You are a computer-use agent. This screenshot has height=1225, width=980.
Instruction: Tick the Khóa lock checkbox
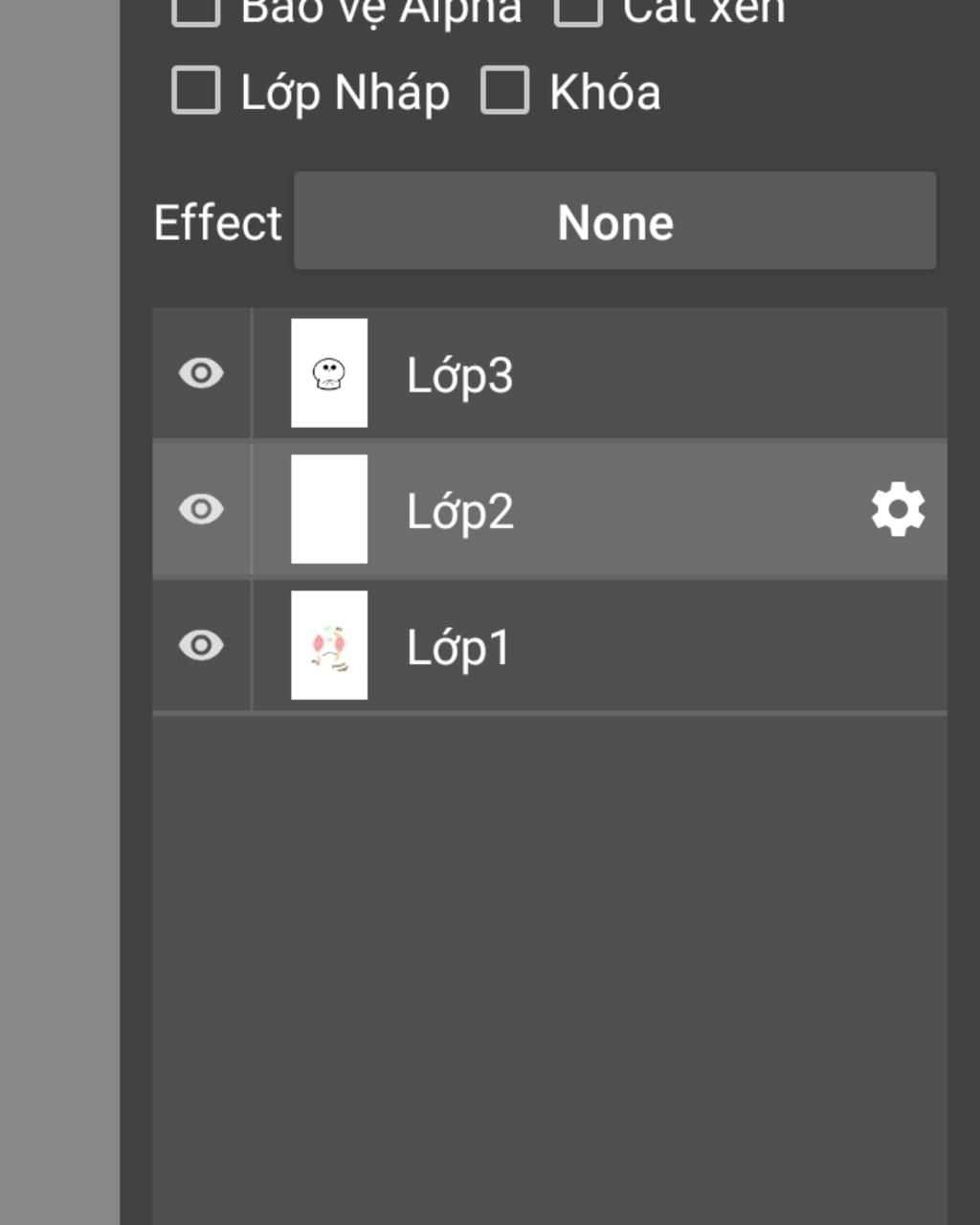(x=504, y=91)
